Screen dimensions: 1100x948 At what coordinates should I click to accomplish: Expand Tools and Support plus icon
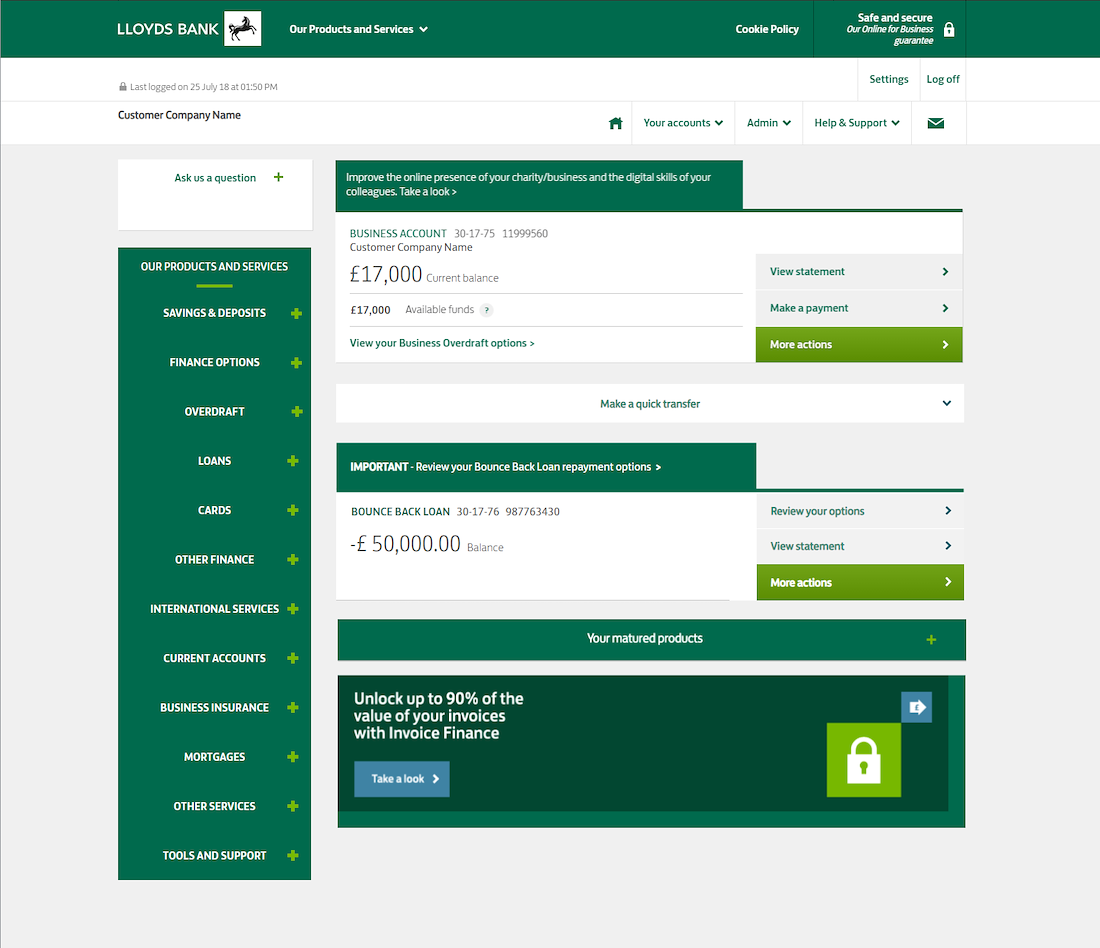[293, 855]
